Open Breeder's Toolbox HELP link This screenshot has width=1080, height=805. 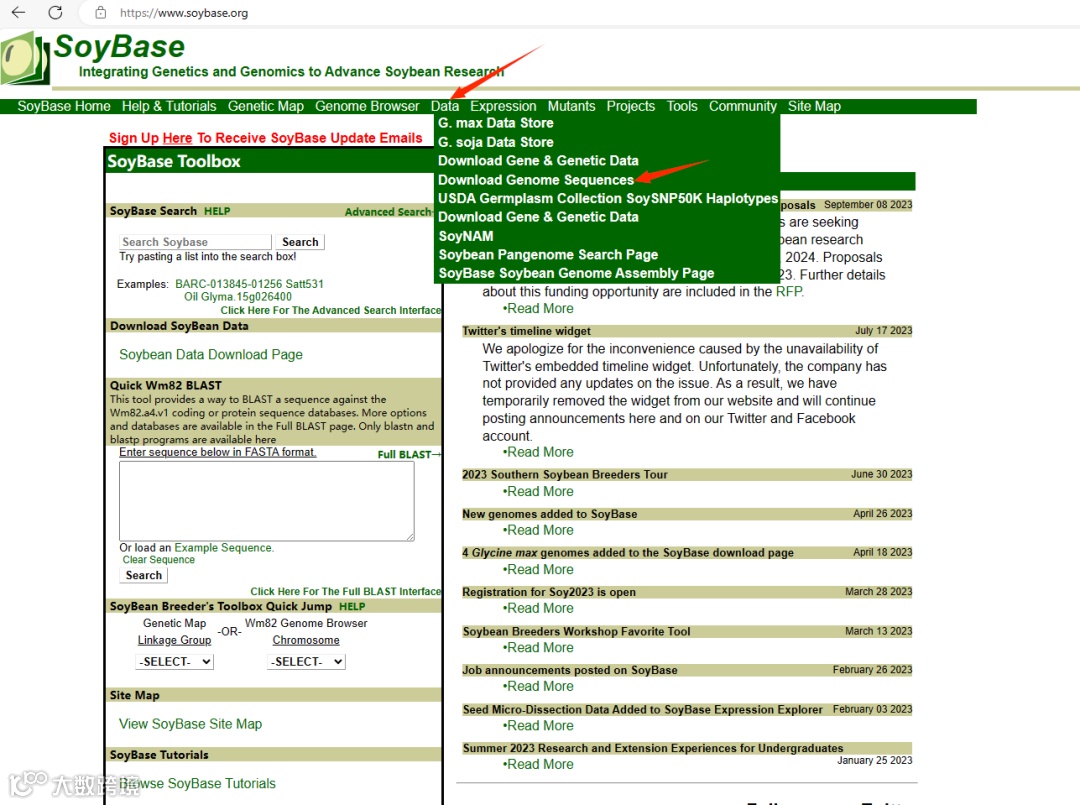coord(352,607)
